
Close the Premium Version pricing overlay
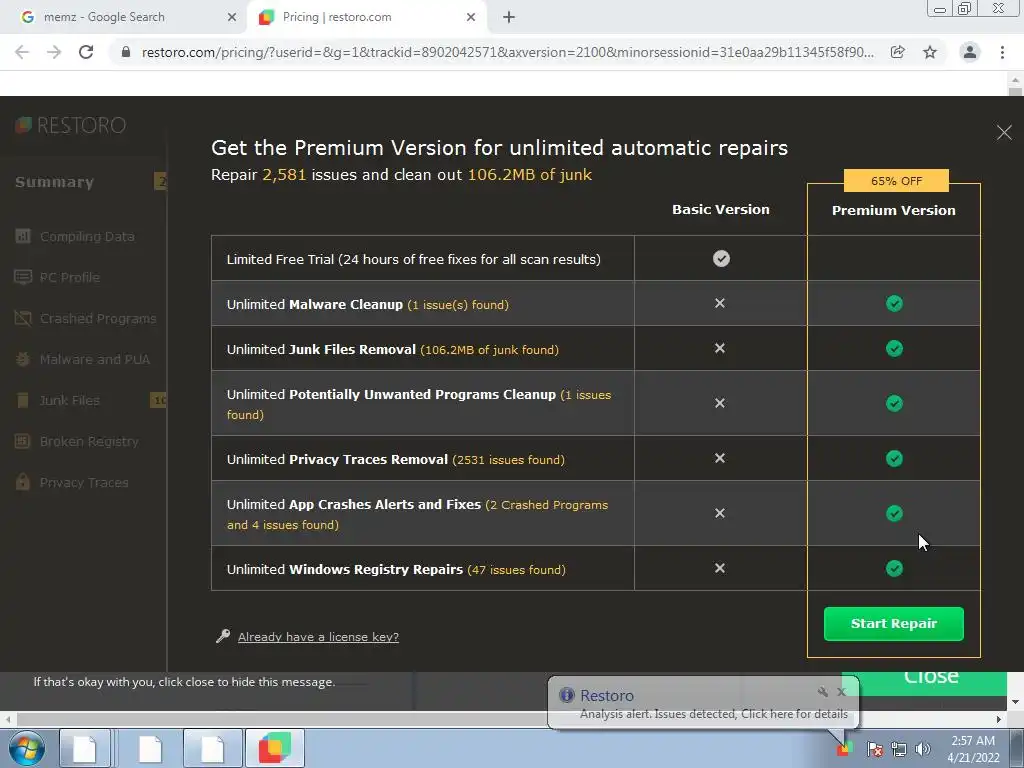click(x=1004, y=133)
